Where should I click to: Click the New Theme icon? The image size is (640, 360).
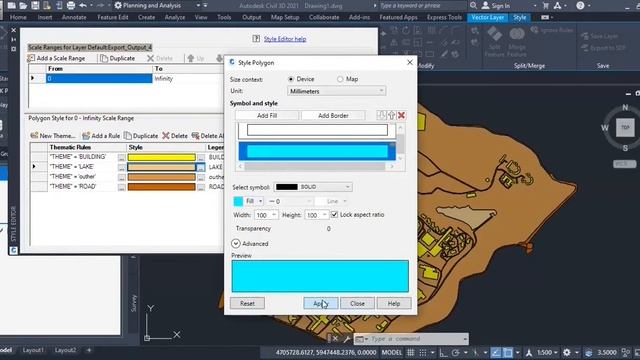click(x=34, y=136)
